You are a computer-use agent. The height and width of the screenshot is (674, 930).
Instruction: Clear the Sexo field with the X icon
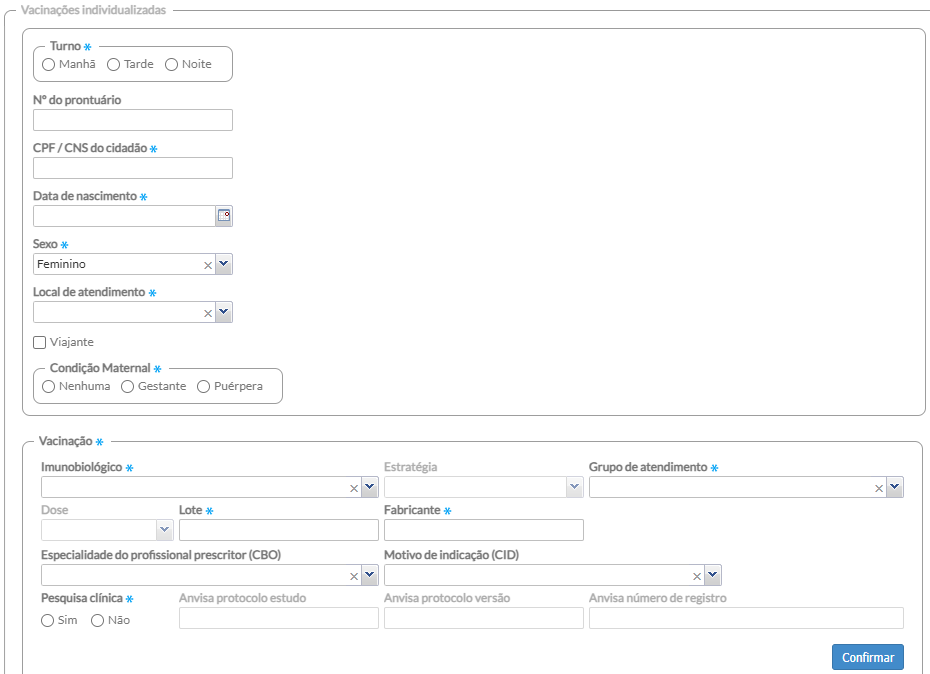tap(208, 265)
